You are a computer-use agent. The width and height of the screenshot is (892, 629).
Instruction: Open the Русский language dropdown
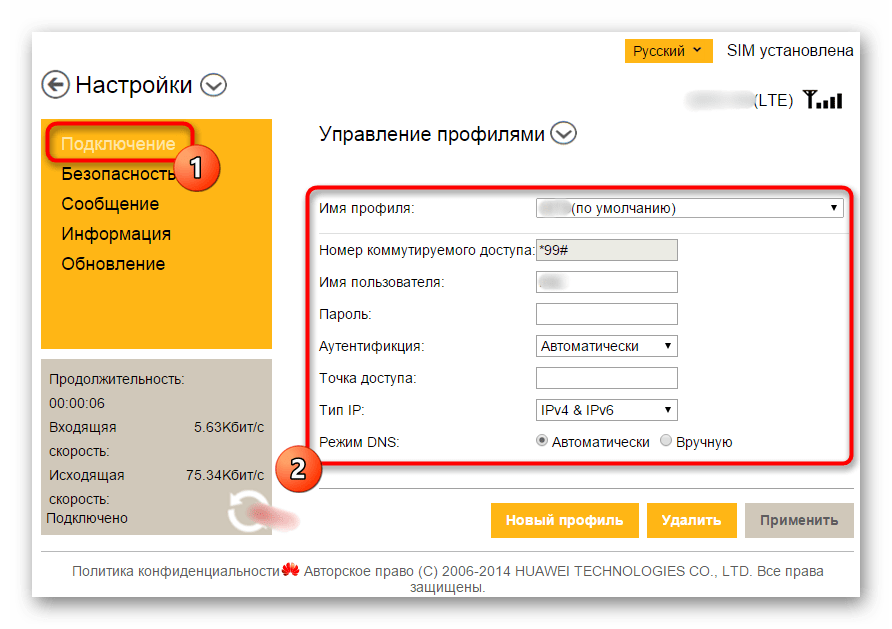pos(668,51)
